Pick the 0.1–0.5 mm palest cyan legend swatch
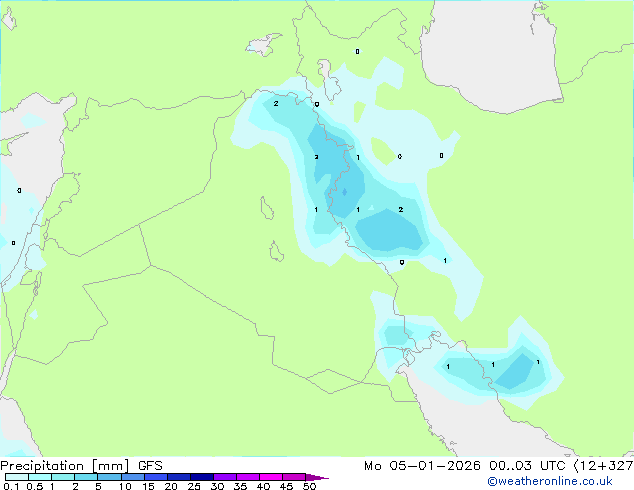The width and height of the screenshot is (634, 490). (17, 477)
